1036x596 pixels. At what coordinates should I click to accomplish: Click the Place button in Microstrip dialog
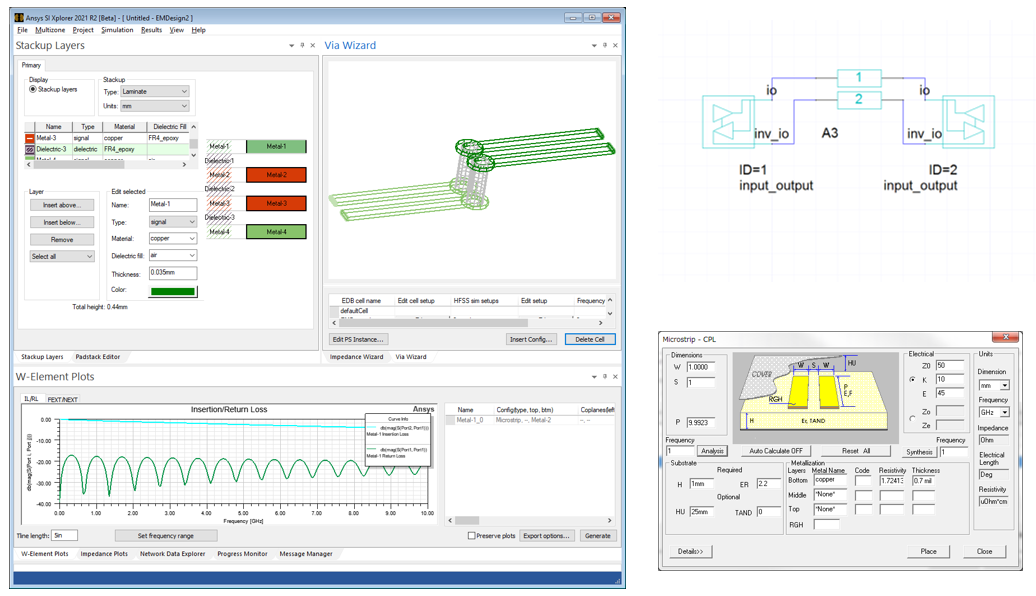pos(929,551)
